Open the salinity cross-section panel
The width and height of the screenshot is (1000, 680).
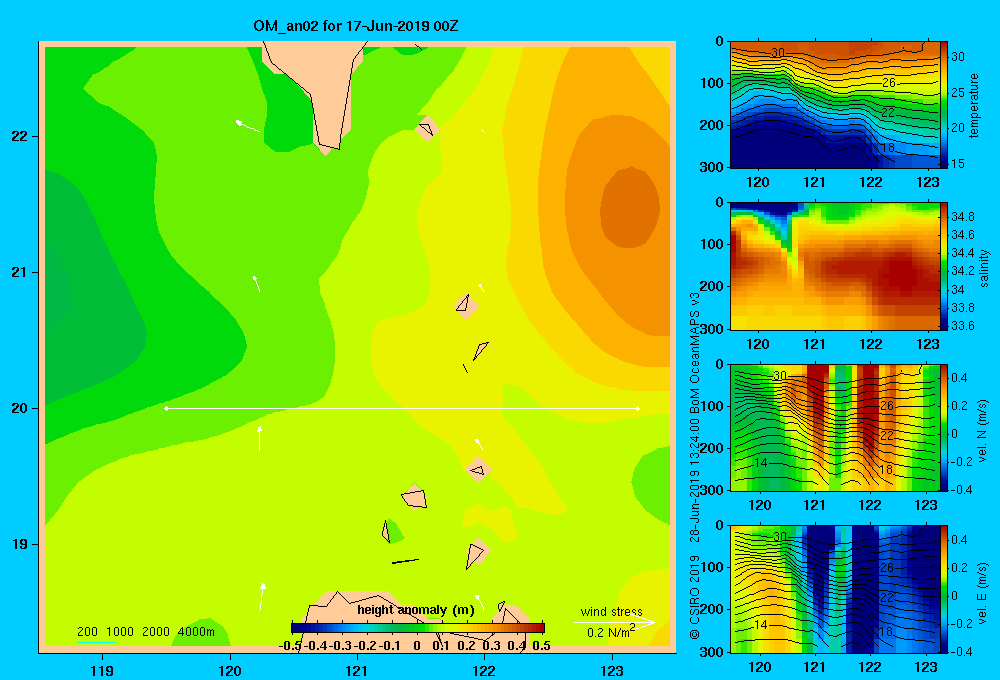point(835,266)
